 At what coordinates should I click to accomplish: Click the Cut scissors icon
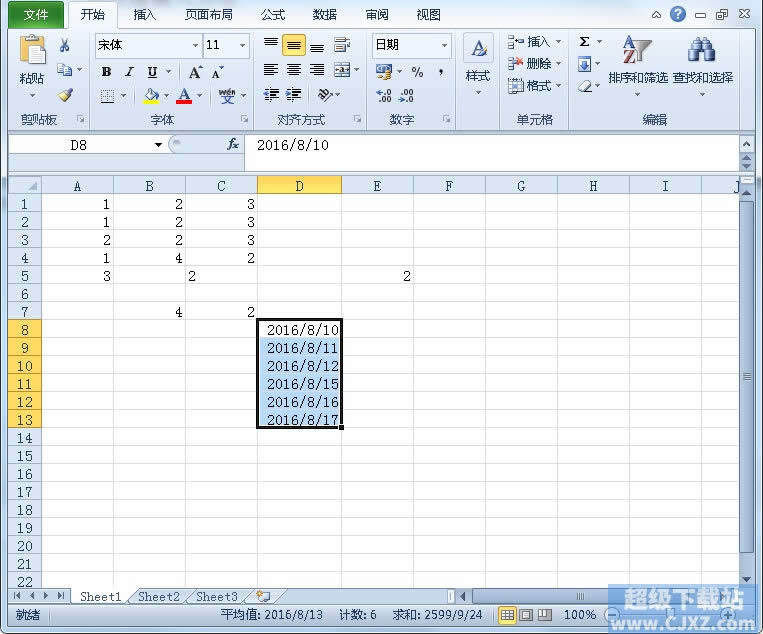point(64,46)
